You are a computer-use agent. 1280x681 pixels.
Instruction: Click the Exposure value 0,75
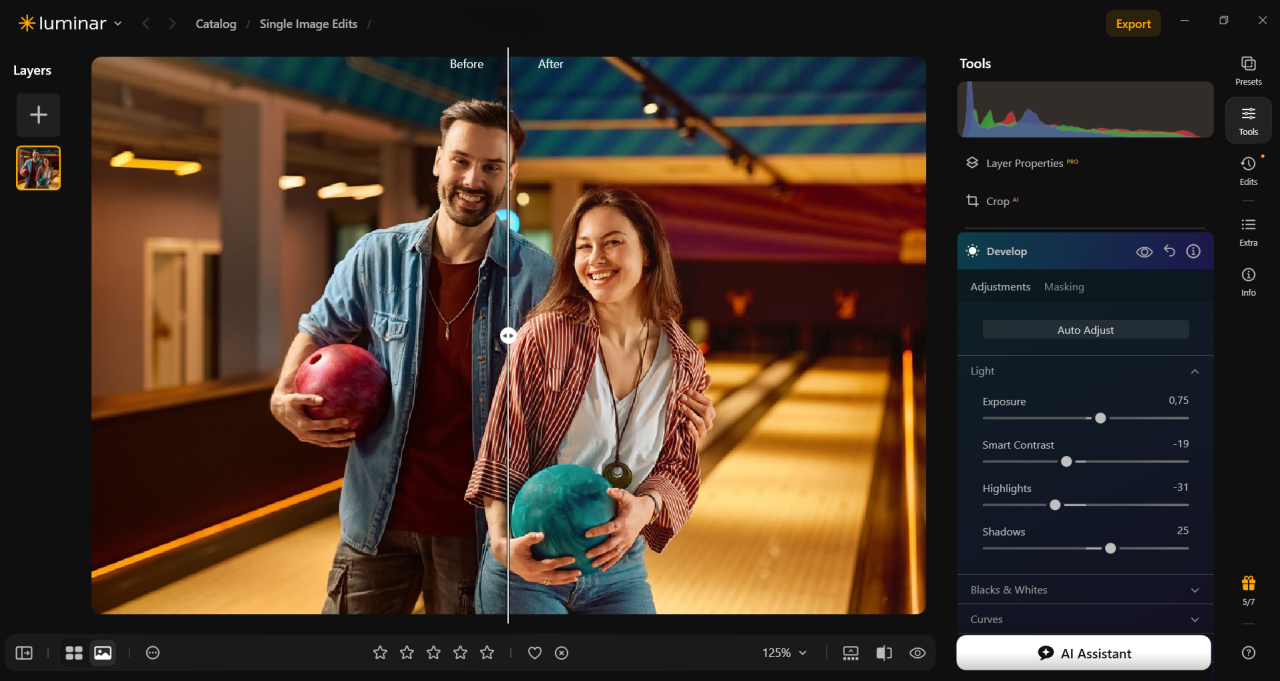tap(1178, 400)
